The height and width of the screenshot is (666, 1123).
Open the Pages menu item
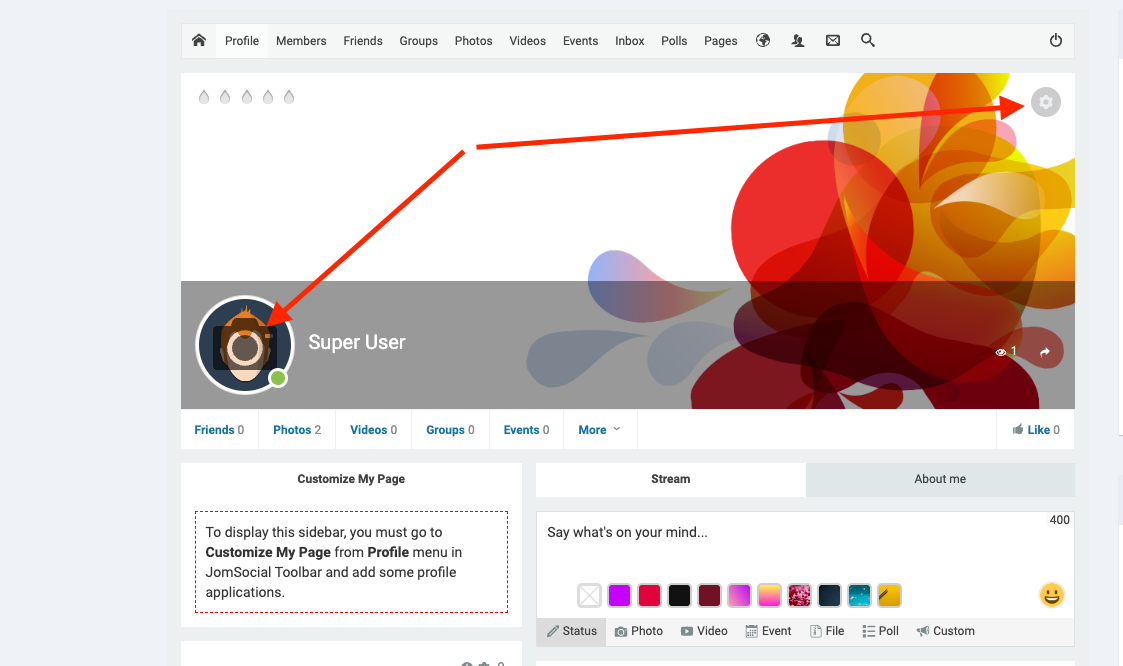point(720,41)
